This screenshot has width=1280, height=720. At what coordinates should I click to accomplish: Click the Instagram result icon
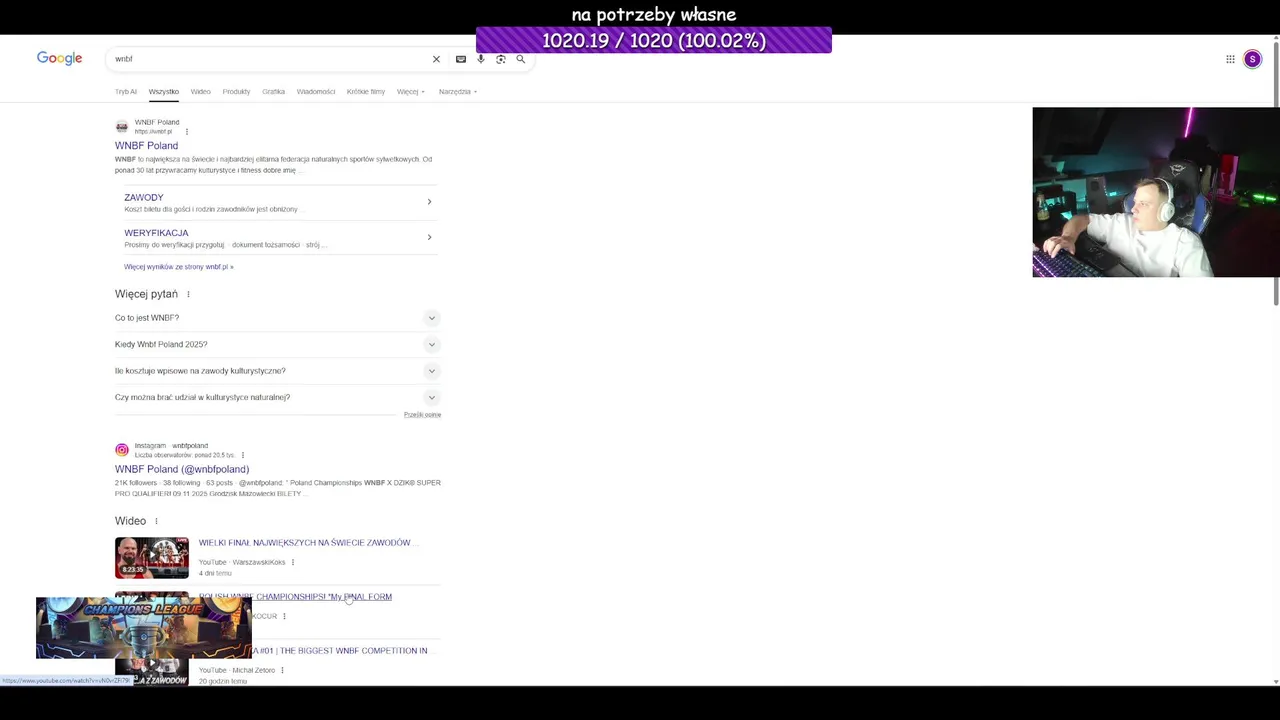(x=122, y=450)
